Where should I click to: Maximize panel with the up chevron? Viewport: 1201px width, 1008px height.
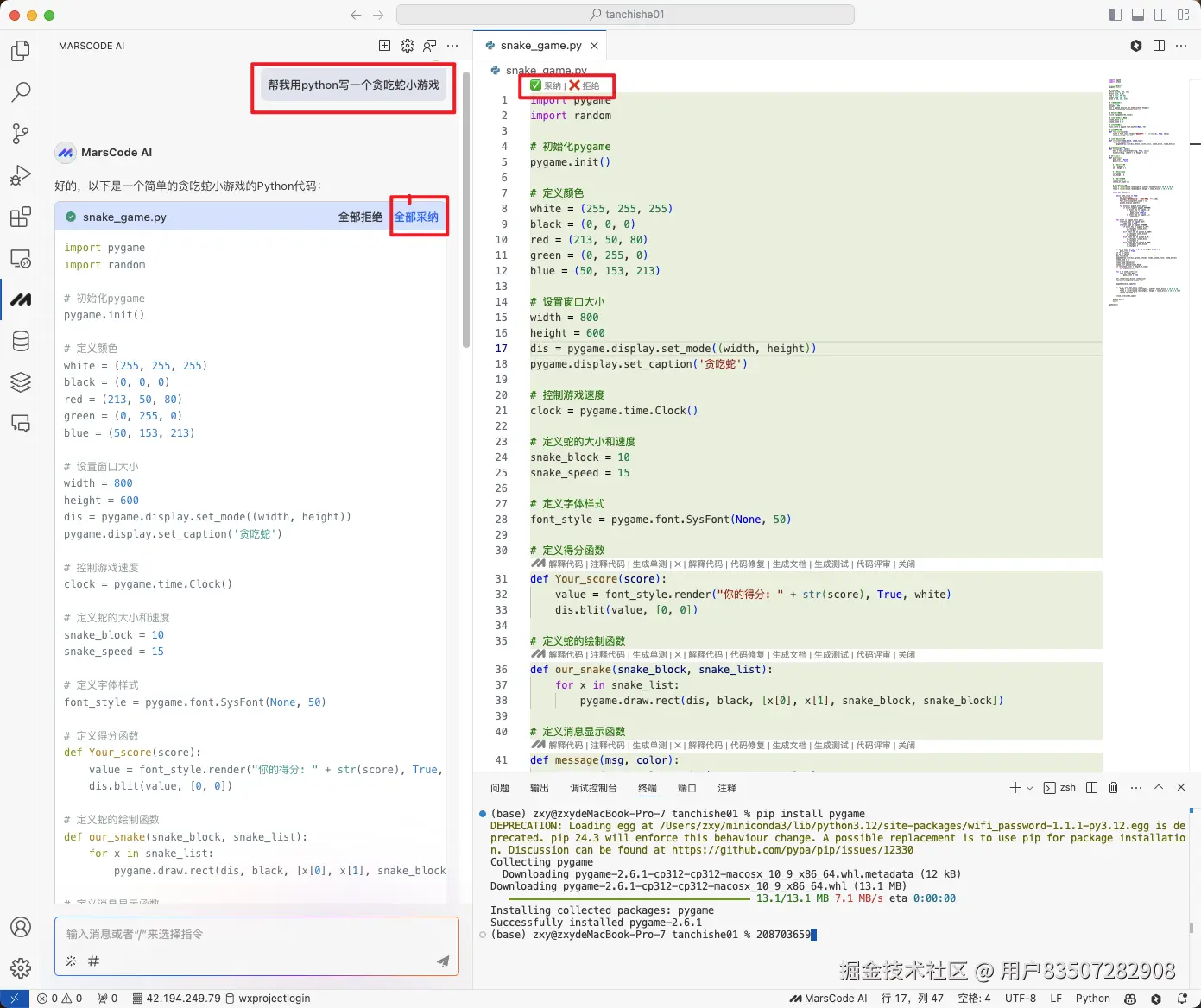point(1159,787)
